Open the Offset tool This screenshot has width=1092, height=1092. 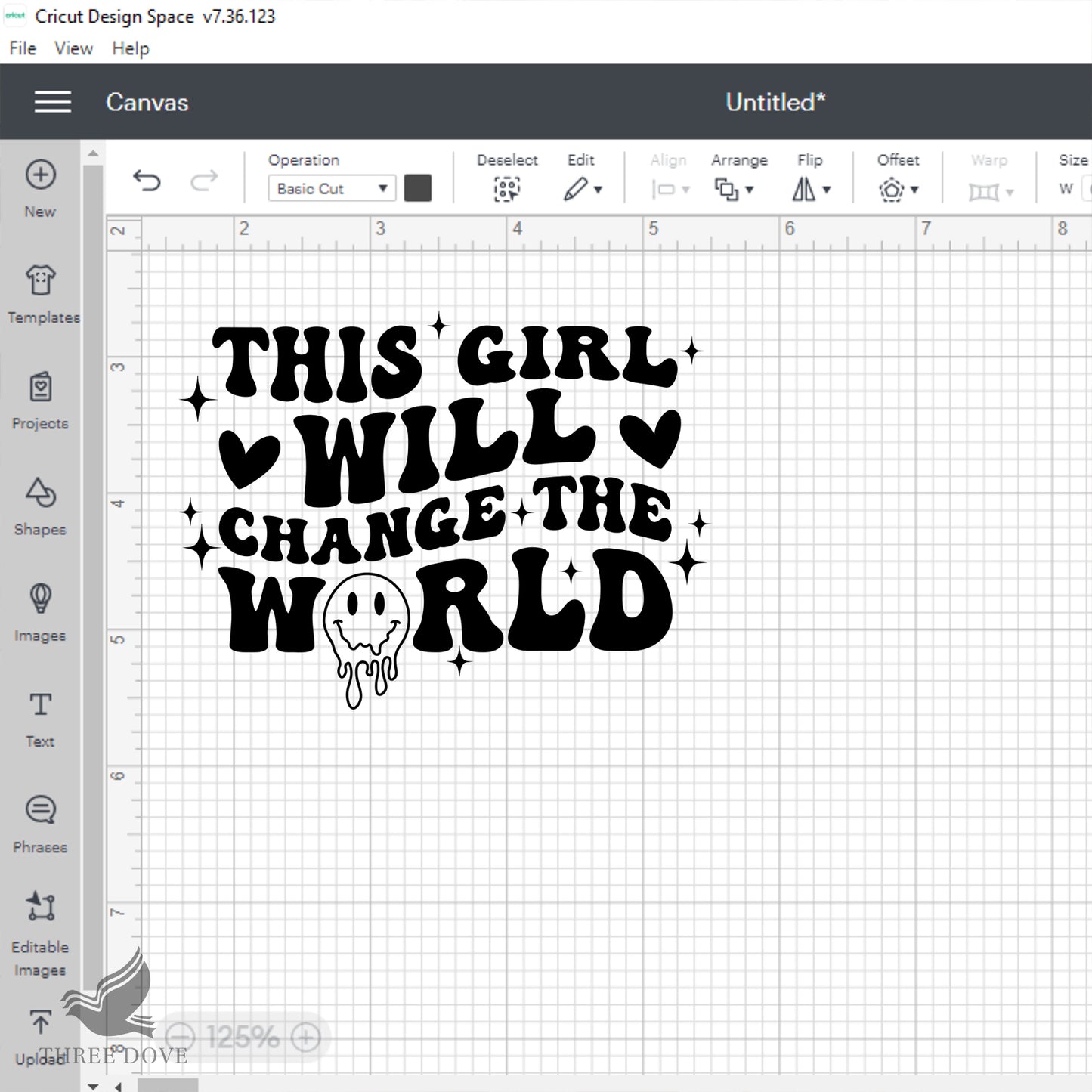(892, 189)
